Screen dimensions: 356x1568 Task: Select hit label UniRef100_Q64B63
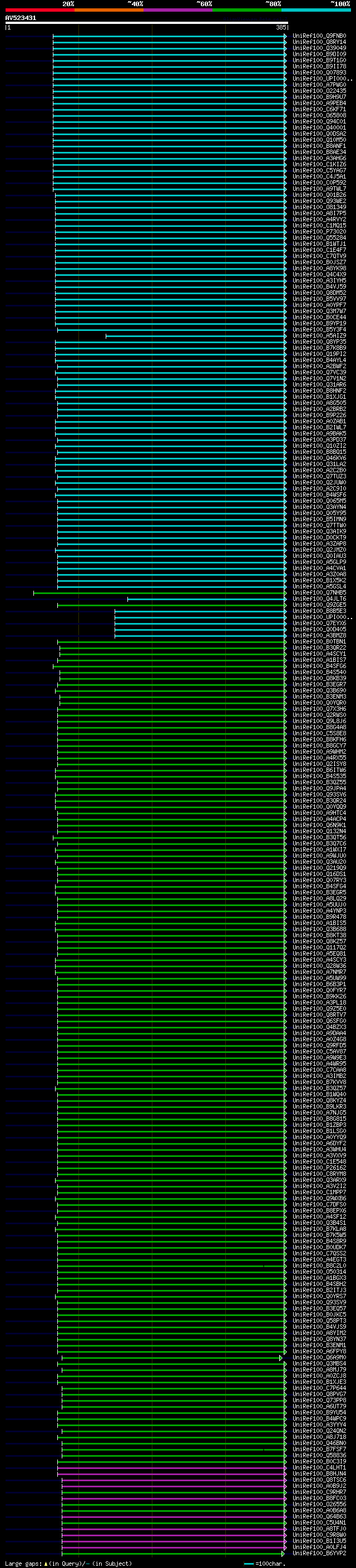[319, 1517]
